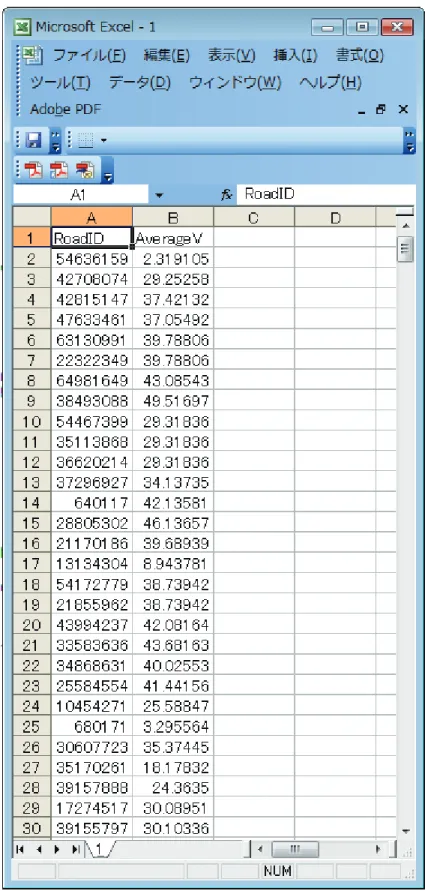Open the ヘルプ(H) menu
425x891 pixels.
tap(330, 83)
